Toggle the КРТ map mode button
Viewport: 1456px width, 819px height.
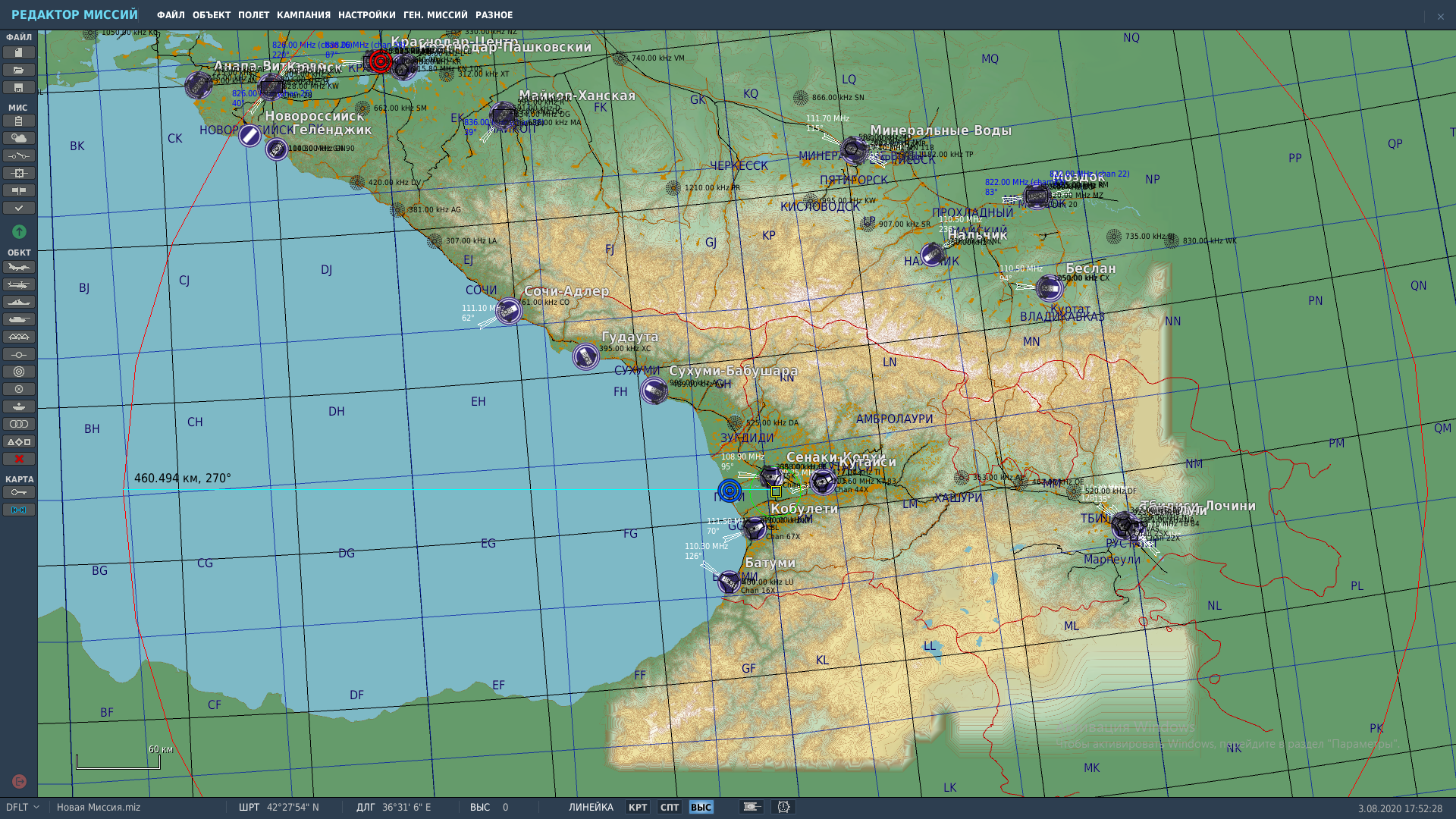click(x=638, y=807)
